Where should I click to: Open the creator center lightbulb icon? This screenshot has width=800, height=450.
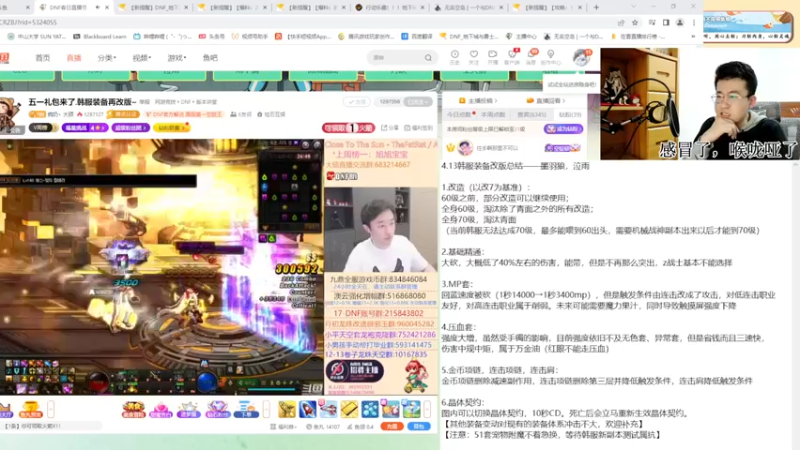[551, 54]
